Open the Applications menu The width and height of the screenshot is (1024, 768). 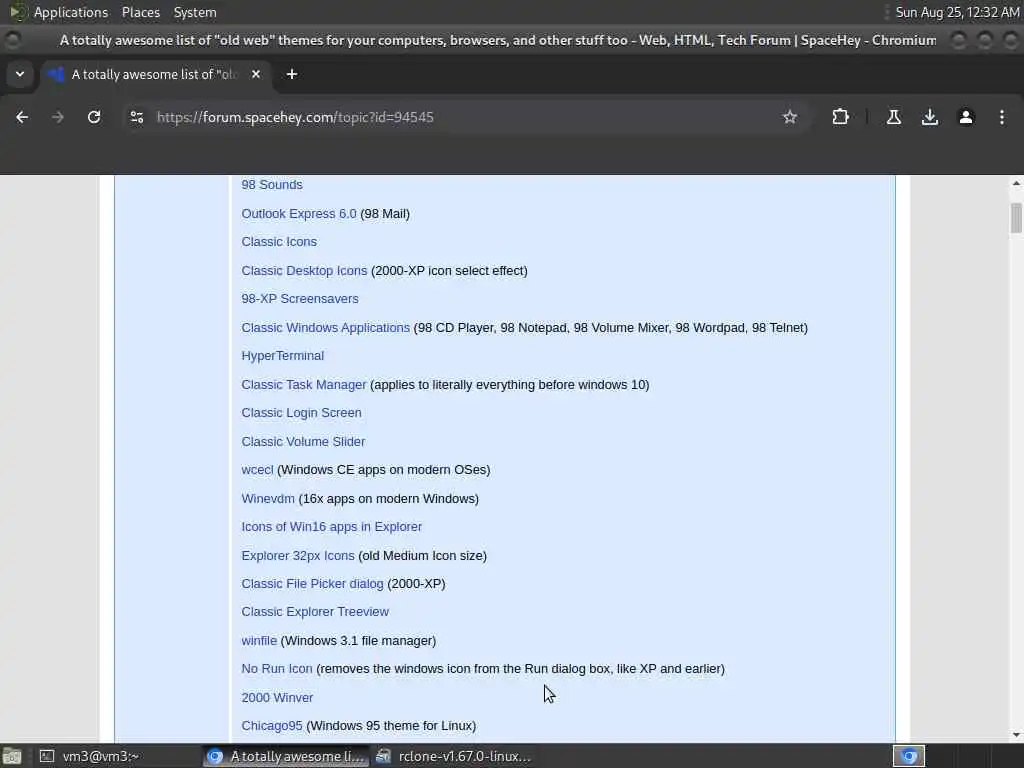71,12
